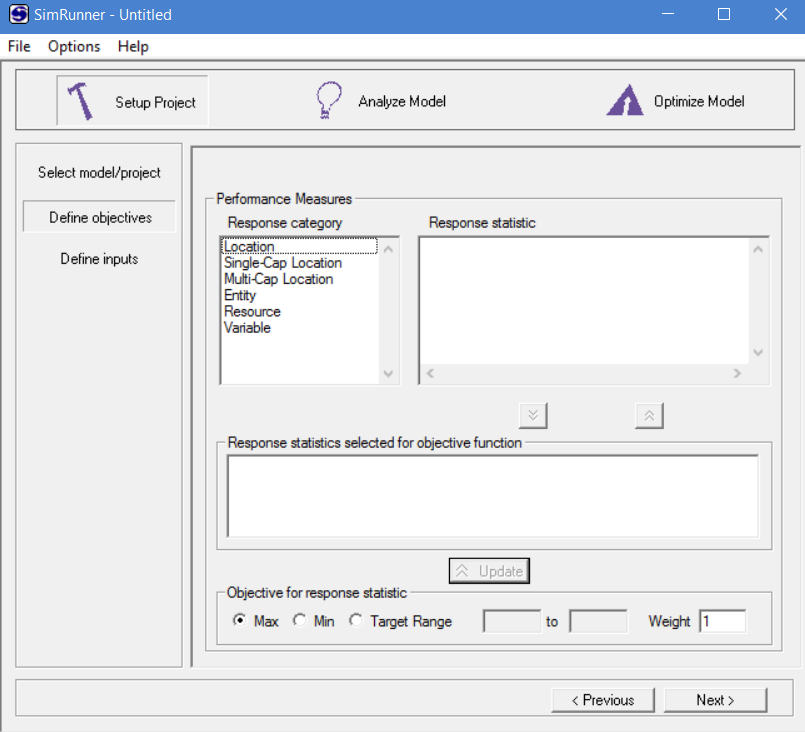Screen dimensions: 805x732
Task: Choose Entity response category
Action: [300, 295]
